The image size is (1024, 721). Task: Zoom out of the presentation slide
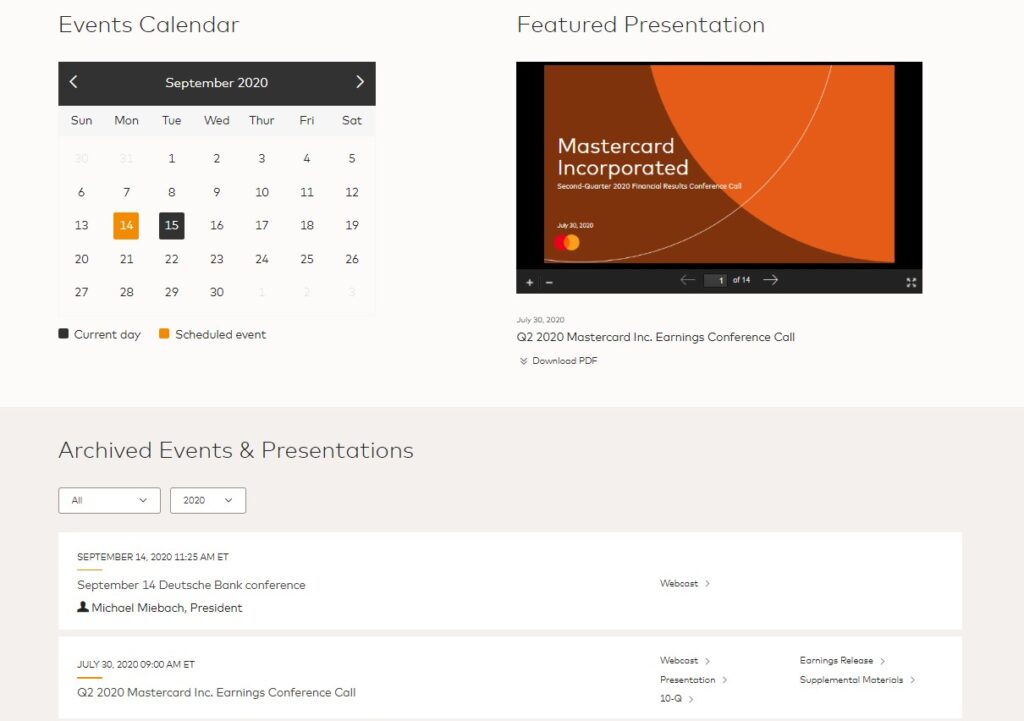point(549,282)
